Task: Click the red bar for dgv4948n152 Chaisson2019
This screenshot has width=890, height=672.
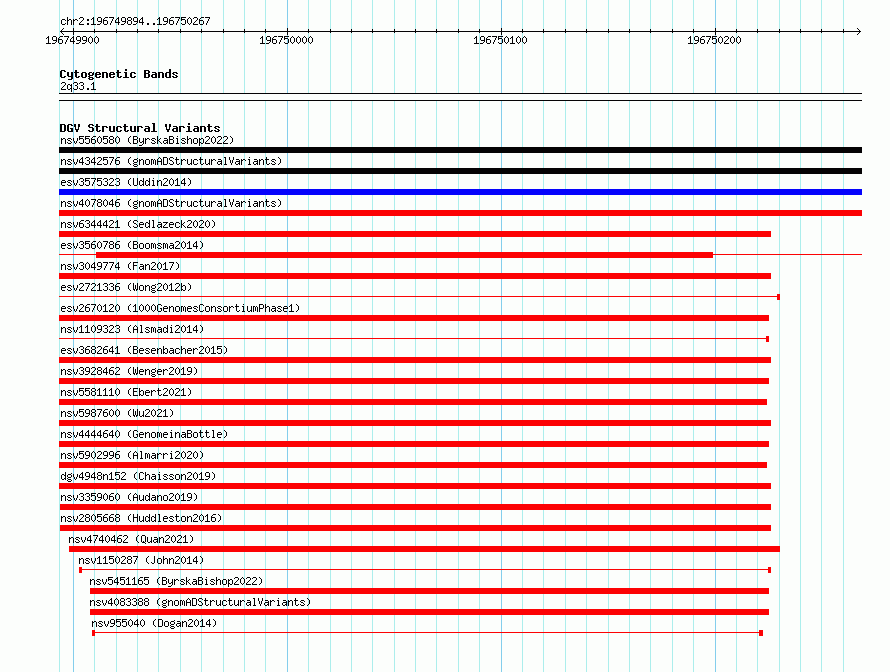Action: 415,486
